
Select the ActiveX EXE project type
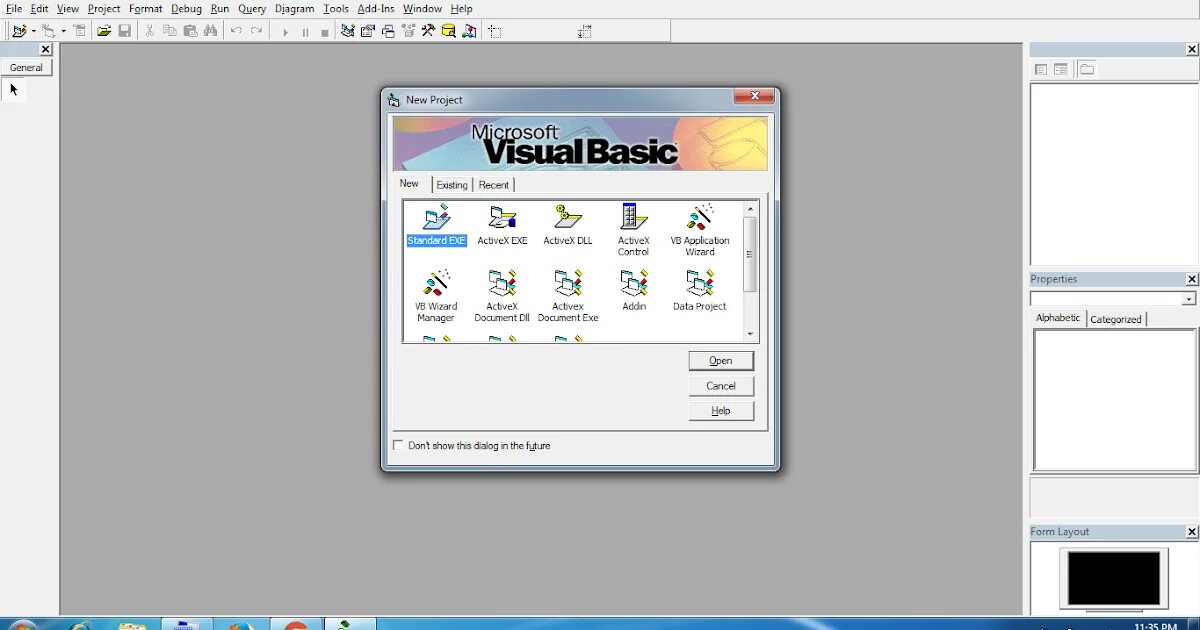pyautogui.click(x=502, y=226)
